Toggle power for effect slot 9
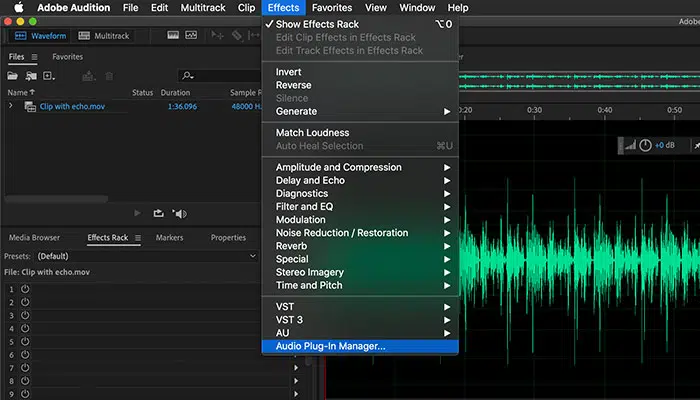 [x=25, y=394]
